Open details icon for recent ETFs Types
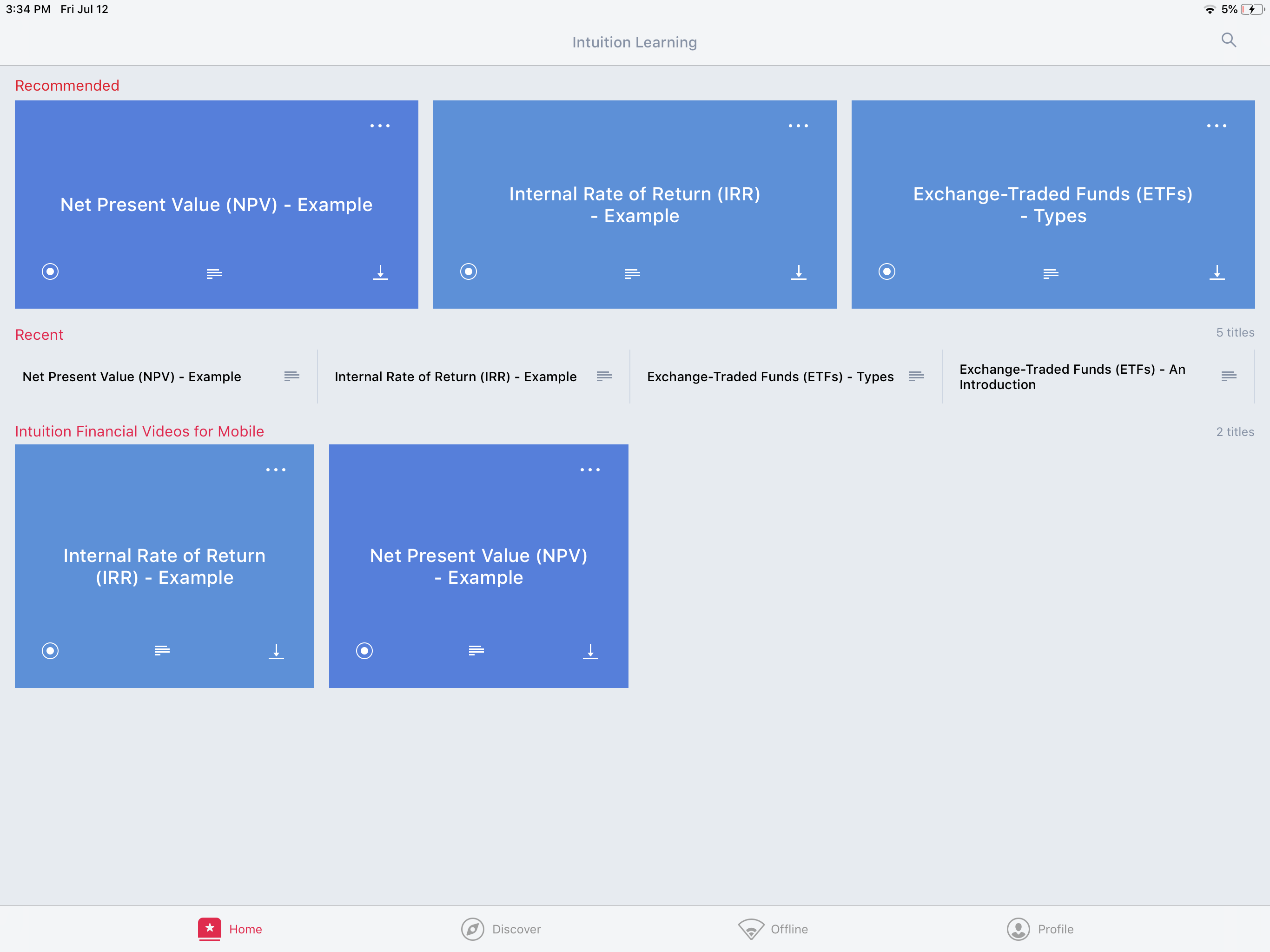Screen dimensions: 1270x952 click(x=916, y=376)
